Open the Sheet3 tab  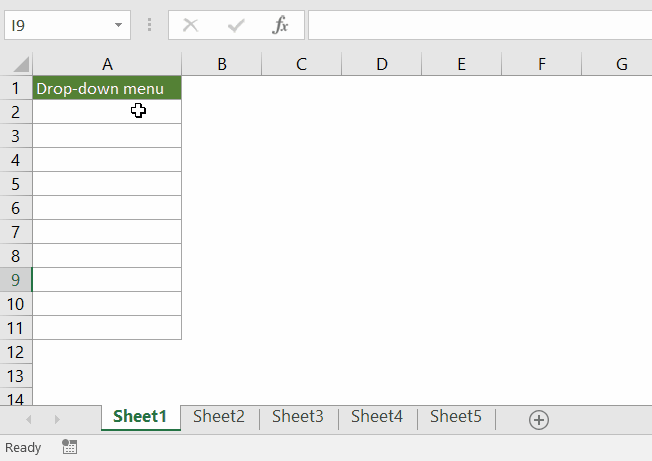tap(298, 417)
